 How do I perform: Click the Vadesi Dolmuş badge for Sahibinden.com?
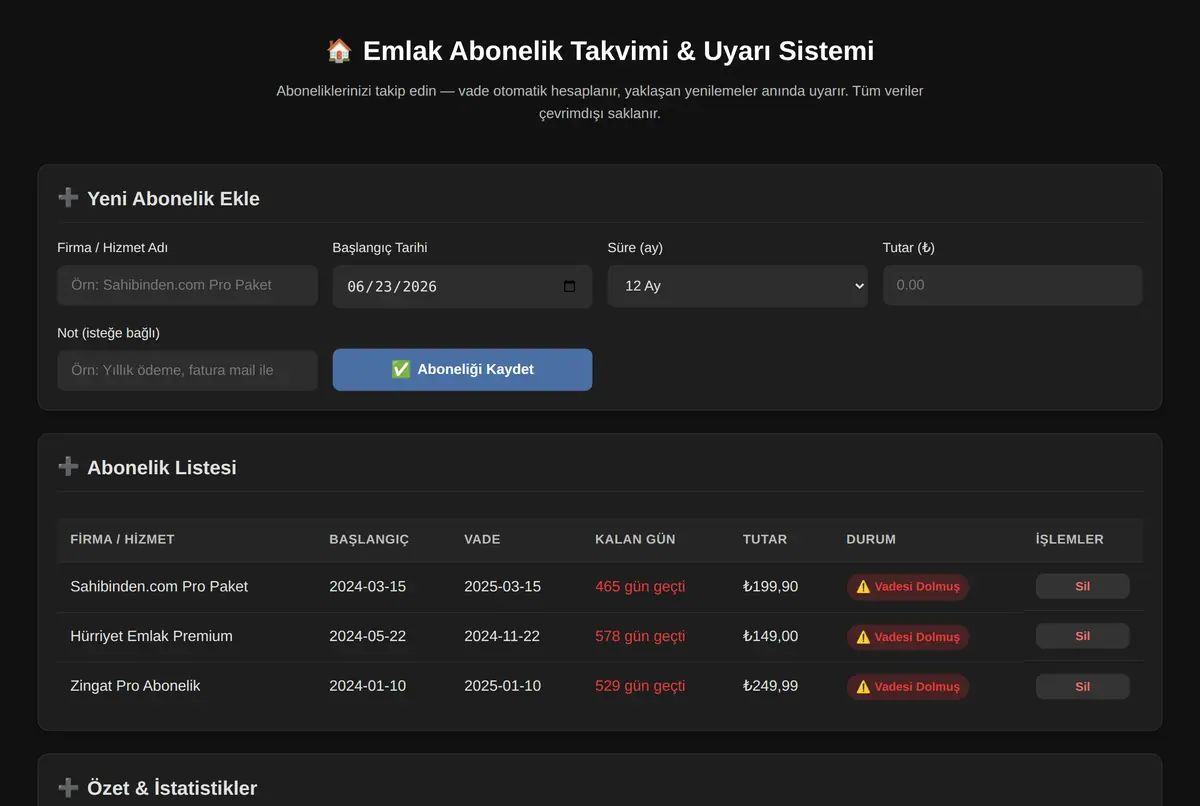[x=907, y=587]
